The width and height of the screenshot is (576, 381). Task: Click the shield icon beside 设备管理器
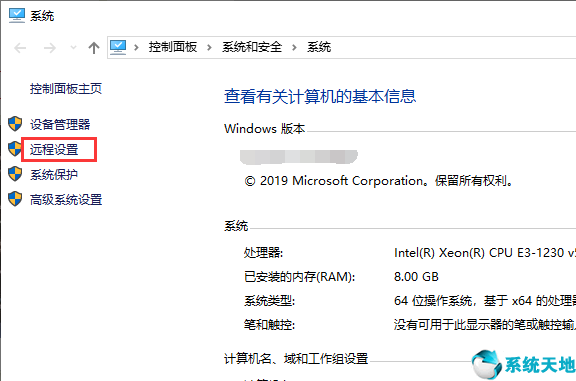pos(15,124)
